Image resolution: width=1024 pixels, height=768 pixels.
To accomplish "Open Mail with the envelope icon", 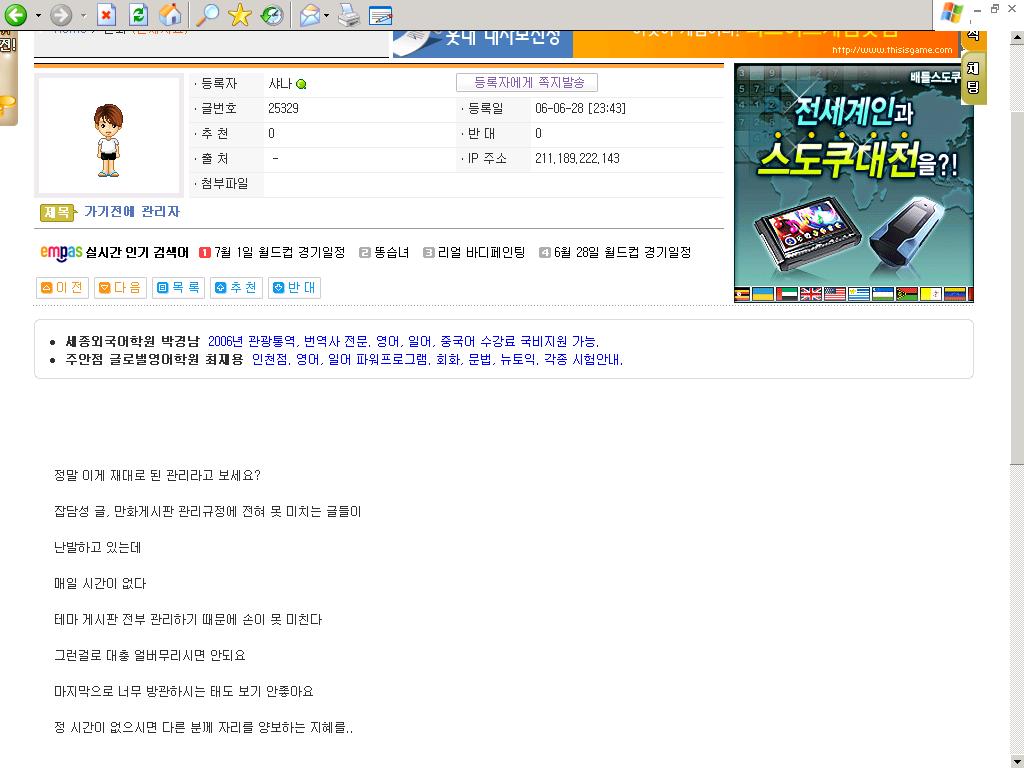I will 310,14.
